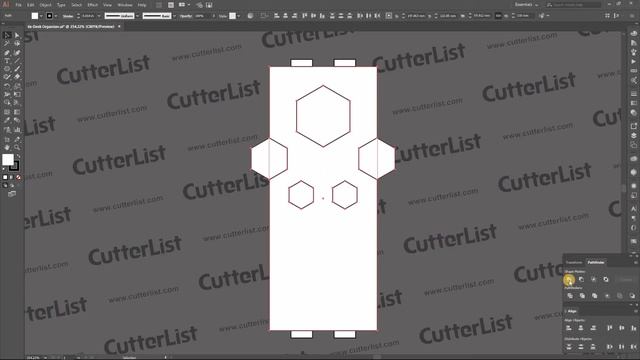Image resolution: width=640 pixels, height=360 pixels.
Task: Select the Selection tool
Action: tap(7, 36)
